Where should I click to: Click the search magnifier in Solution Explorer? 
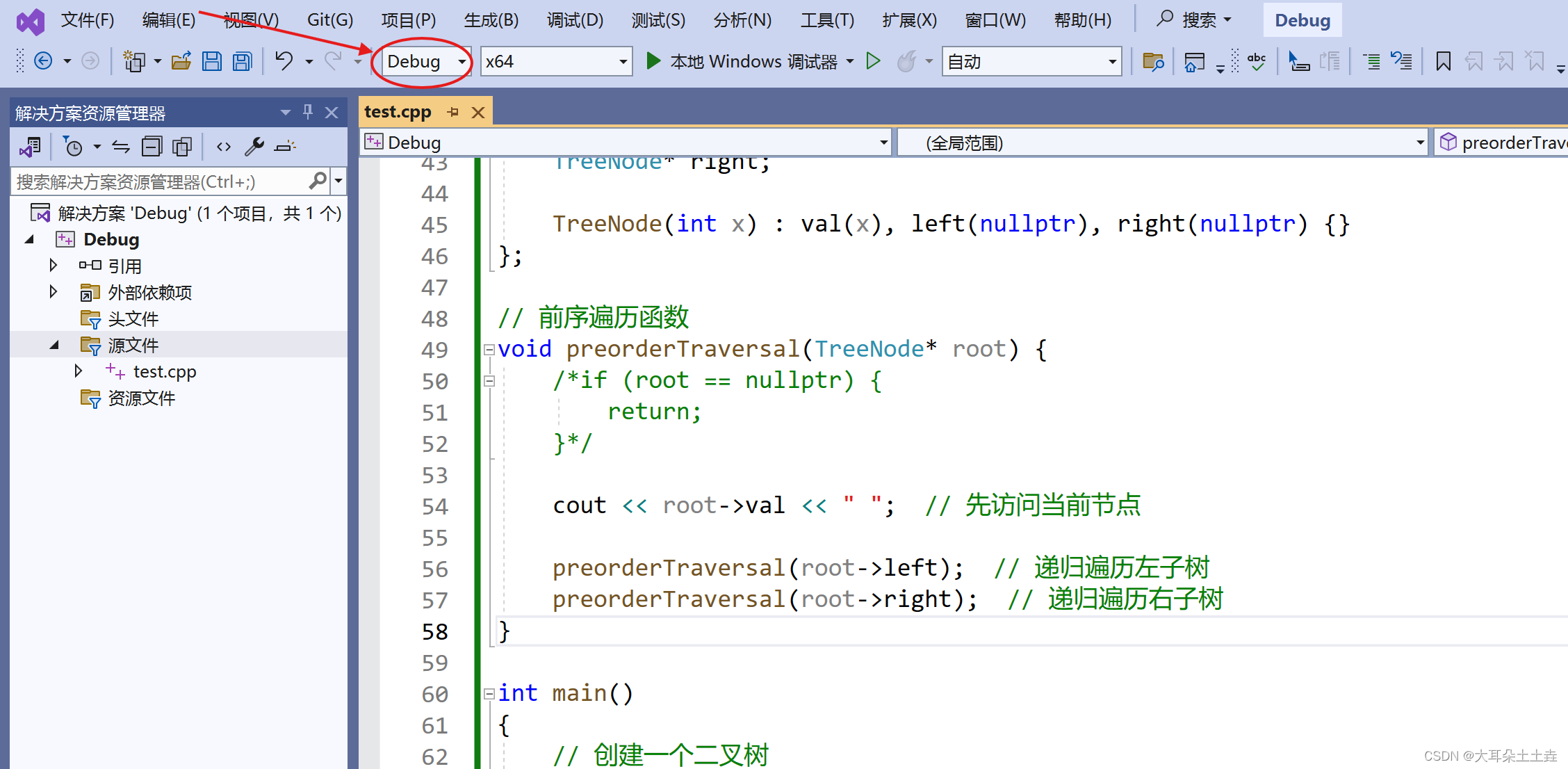point(318,181)
